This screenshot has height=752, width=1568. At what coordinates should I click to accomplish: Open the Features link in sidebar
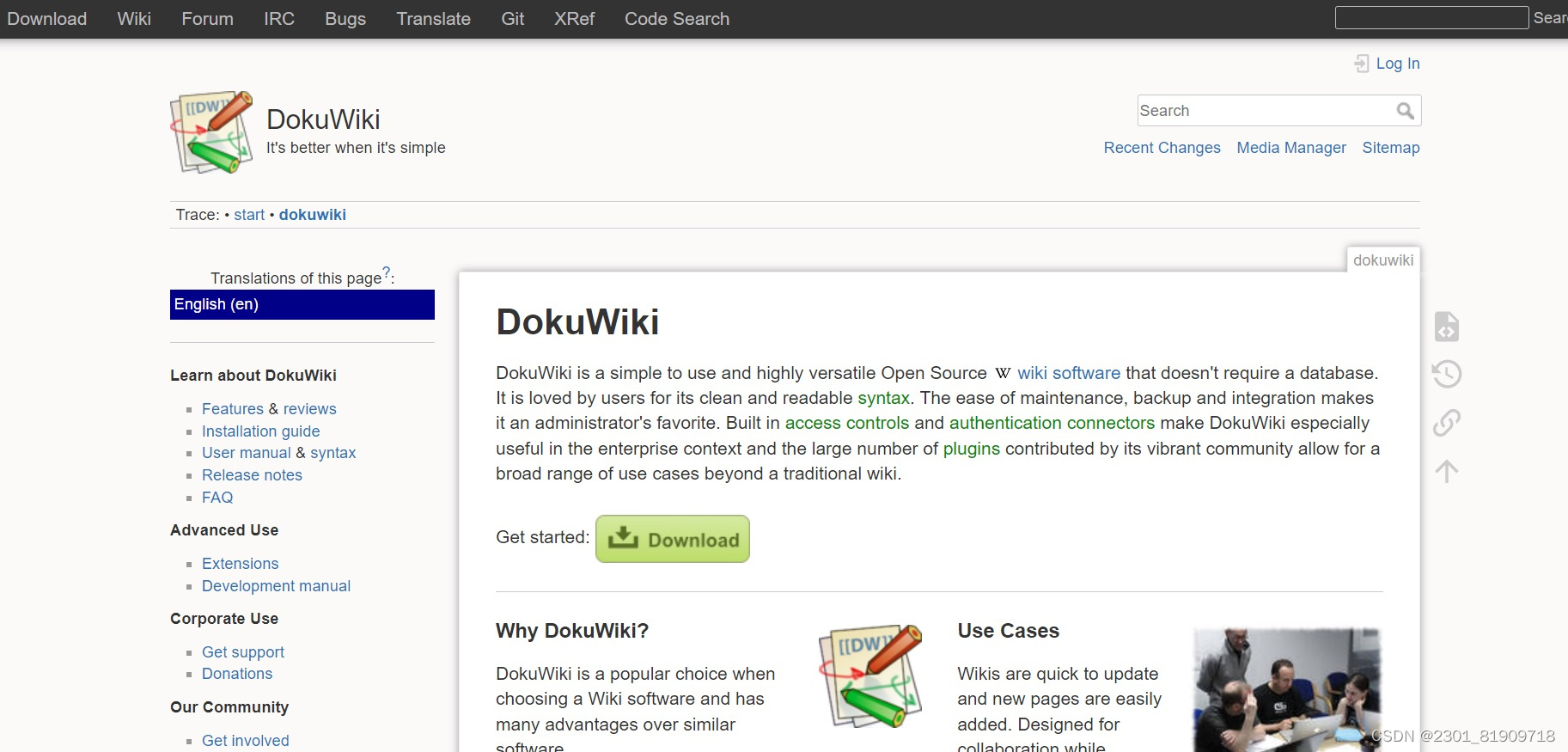[233, 409]
